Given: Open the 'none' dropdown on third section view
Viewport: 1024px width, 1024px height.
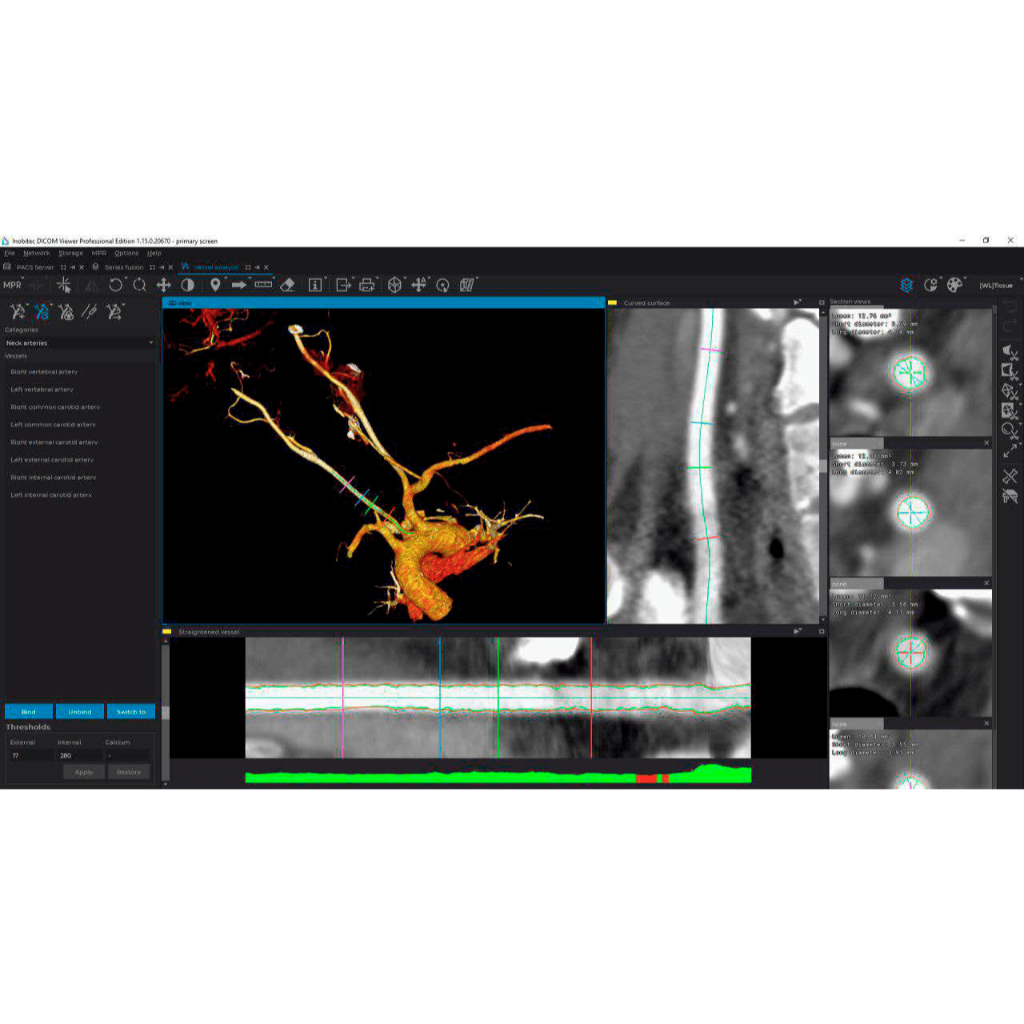Looking at the screenshot, I should click(x=856, y=584).
